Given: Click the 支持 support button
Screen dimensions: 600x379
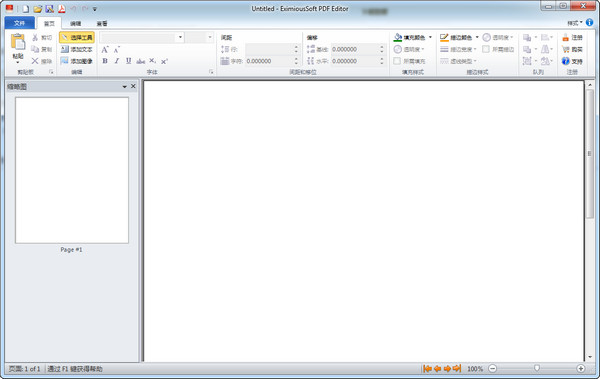Looking at the screenshot, I should tap(572, 61).
